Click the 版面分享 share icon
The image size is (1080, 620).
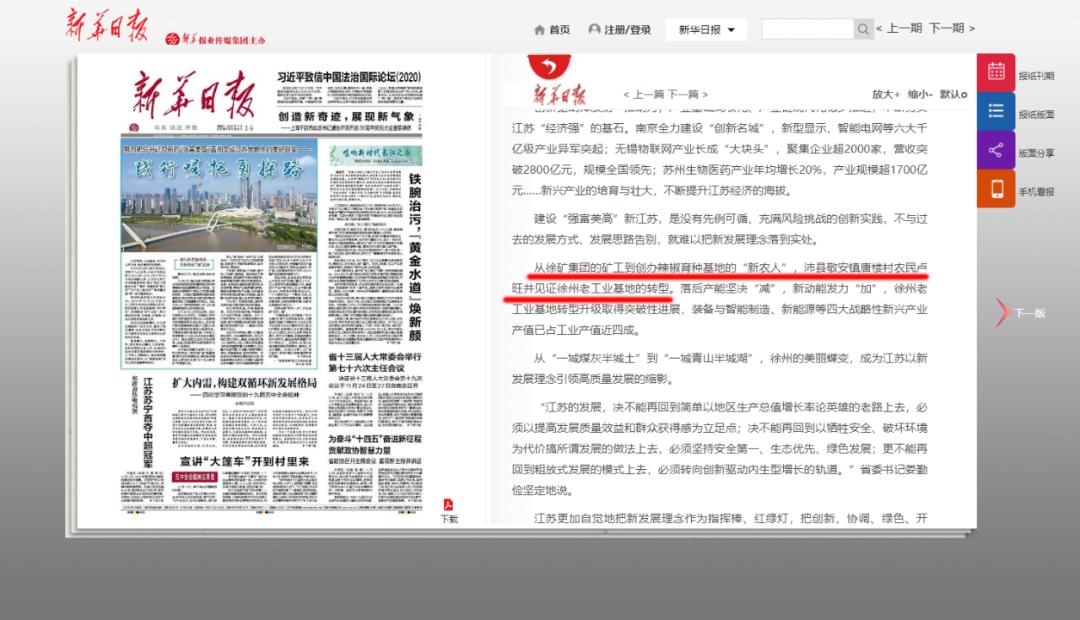click(996, 149)
